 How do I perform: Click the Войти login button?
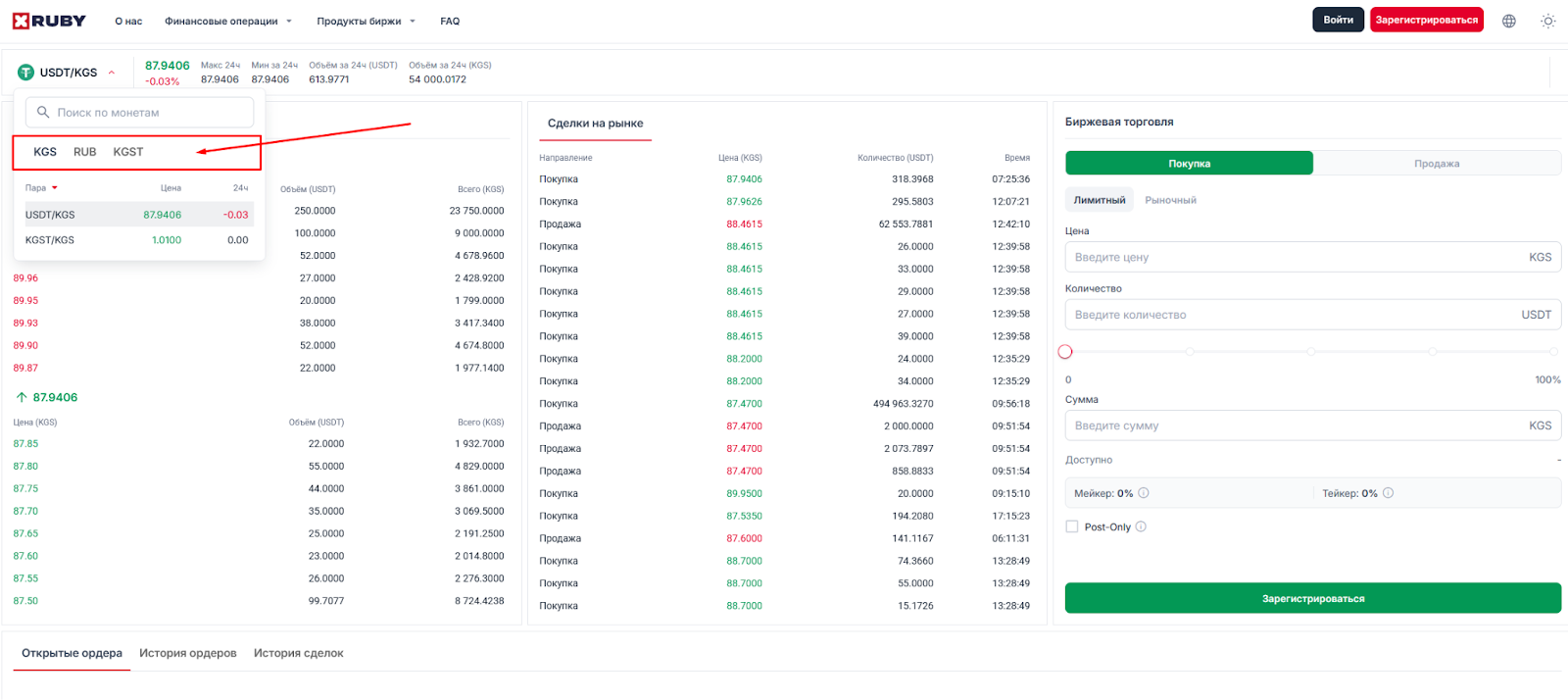click(x=1338, y=20)
